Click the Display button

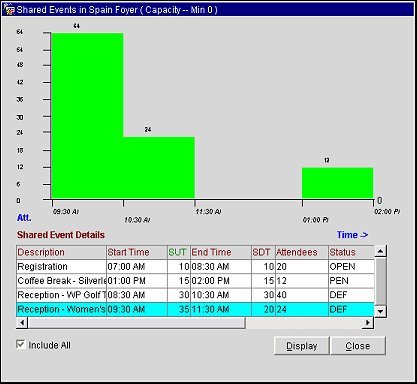(x=302, y=346)
